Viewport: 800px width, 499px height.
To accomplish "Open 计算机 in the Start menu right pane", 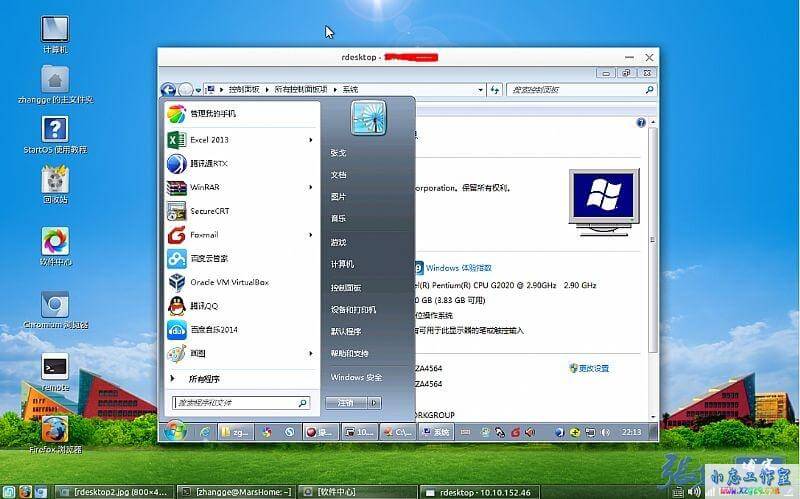I will [342, 264].
